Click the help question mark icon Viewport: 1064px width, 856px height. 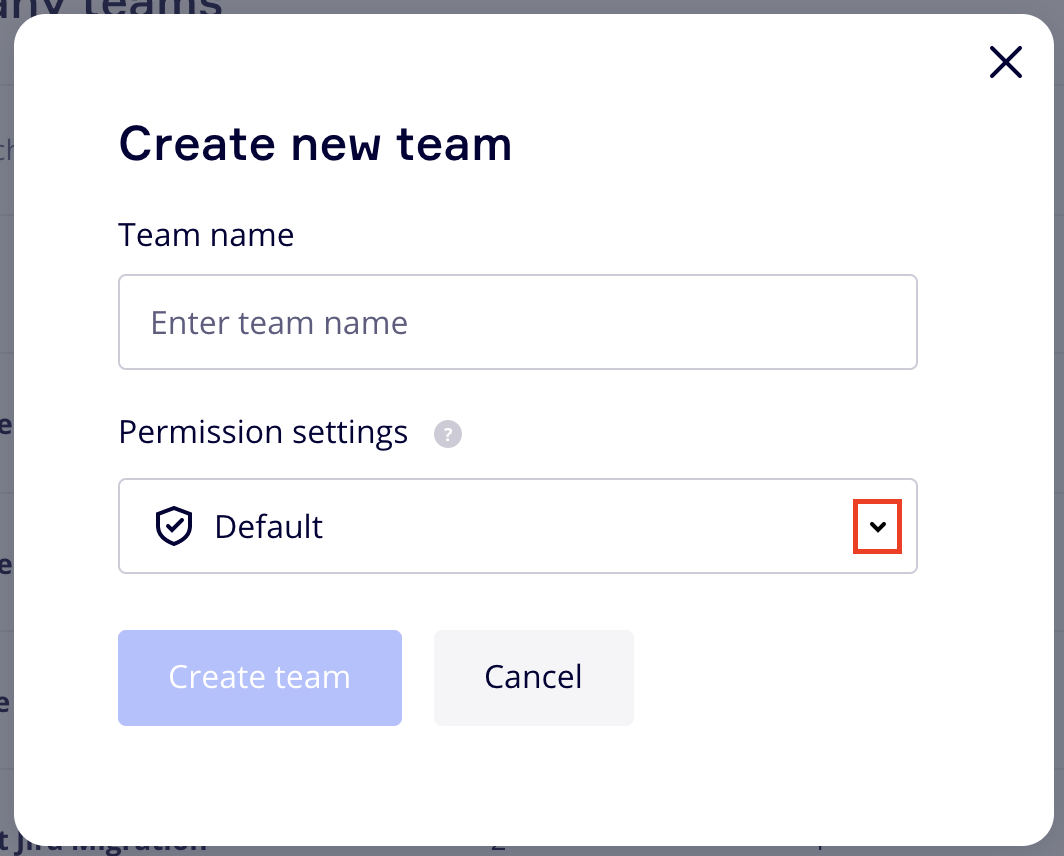448,435
